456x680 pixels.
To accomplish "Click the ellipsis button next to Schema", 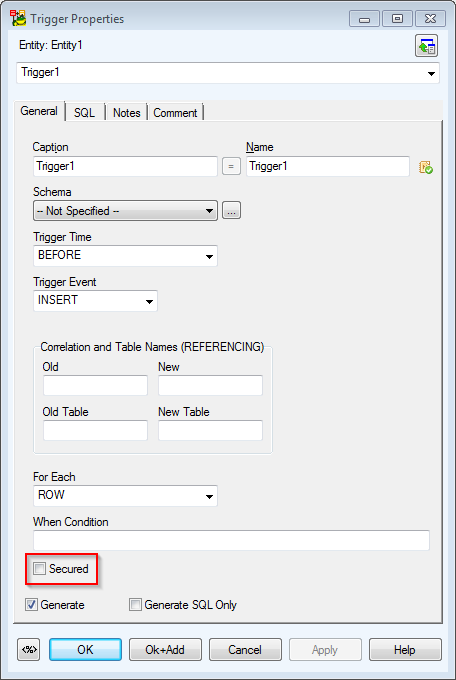I will (231, 211).
